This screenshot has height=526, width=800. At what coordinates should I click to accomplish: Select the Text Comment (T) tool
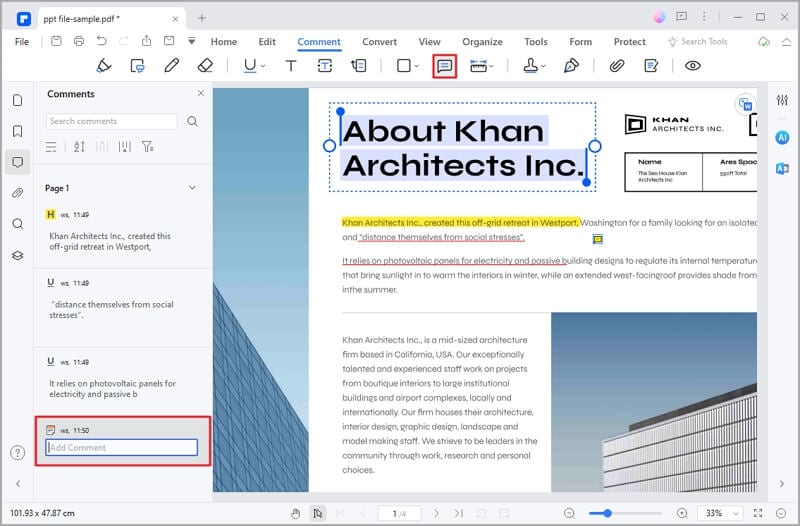(x=291, y=66)
